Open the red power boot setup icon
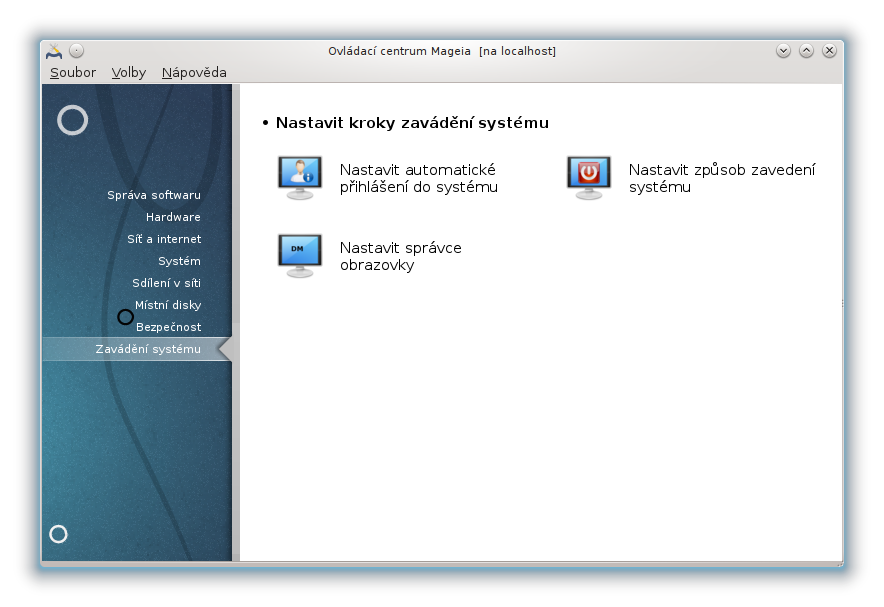This screenshot has height=607, width=884. 589,178
